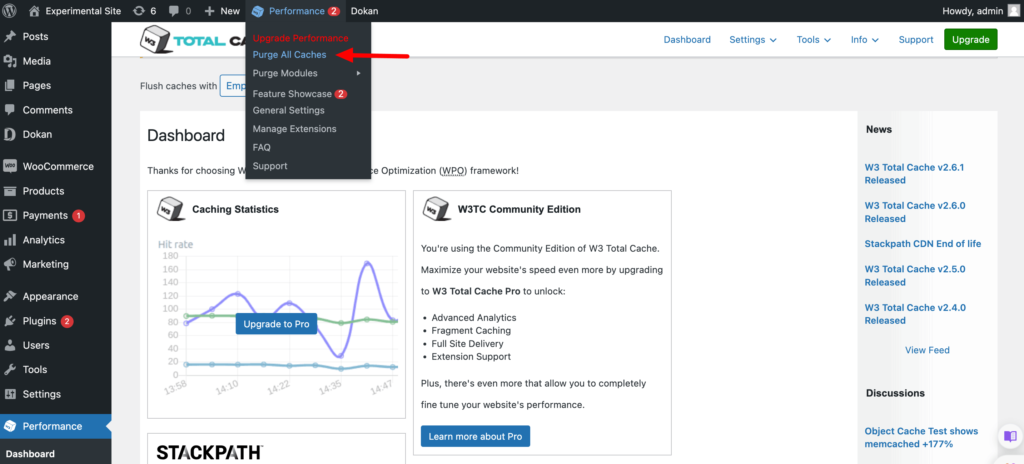Click the STACKPATH logo
Screen dimensions: 1024x464
click(210, 452)
